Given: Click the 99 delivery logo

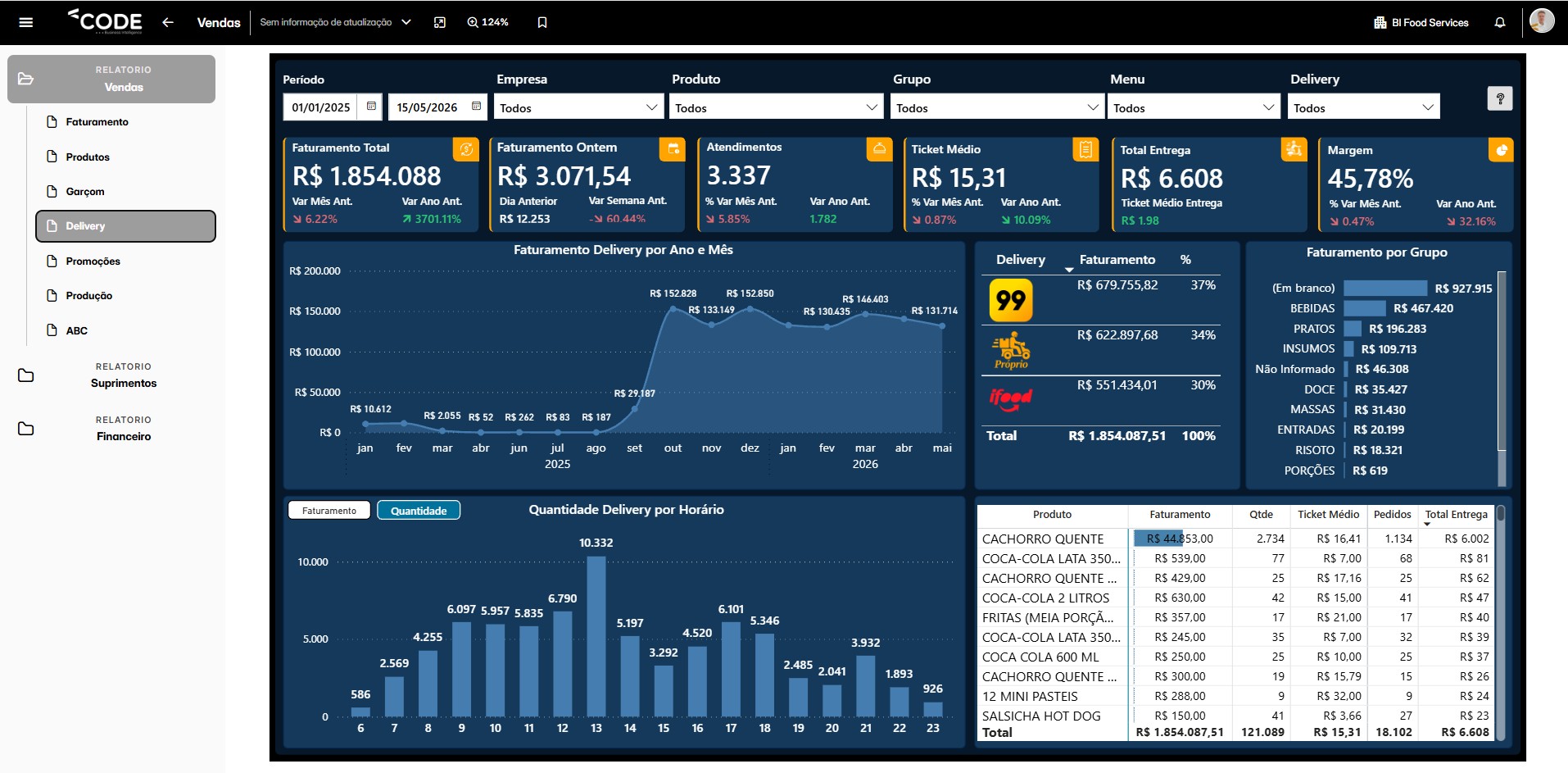Looking at the screenshot, I should point(1011,300).
